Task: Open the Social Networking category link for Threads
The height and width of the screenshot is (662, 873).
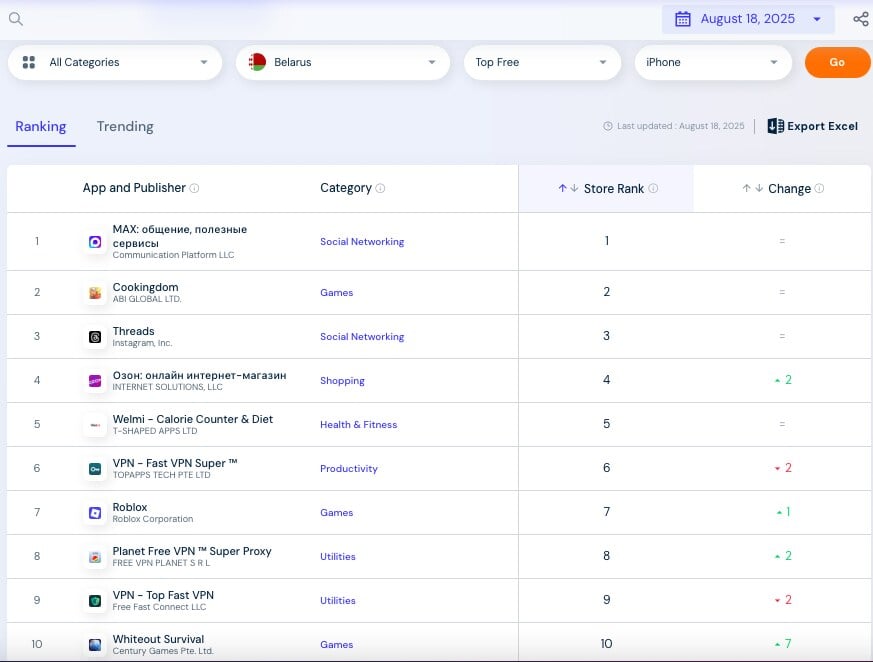Action: pos(362,337)
